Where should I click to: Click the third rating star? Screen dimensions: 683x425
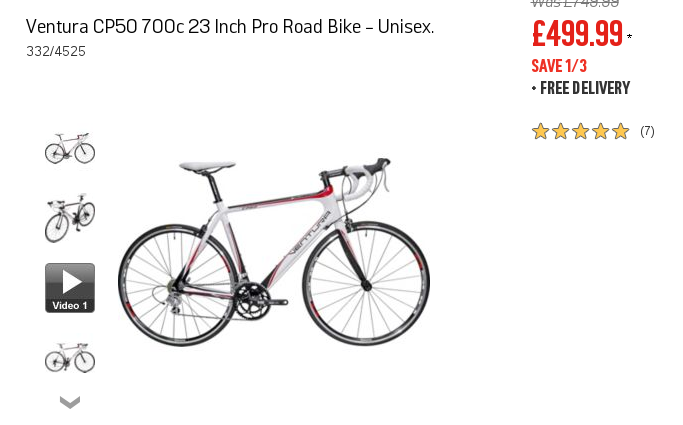pos(580,131)
